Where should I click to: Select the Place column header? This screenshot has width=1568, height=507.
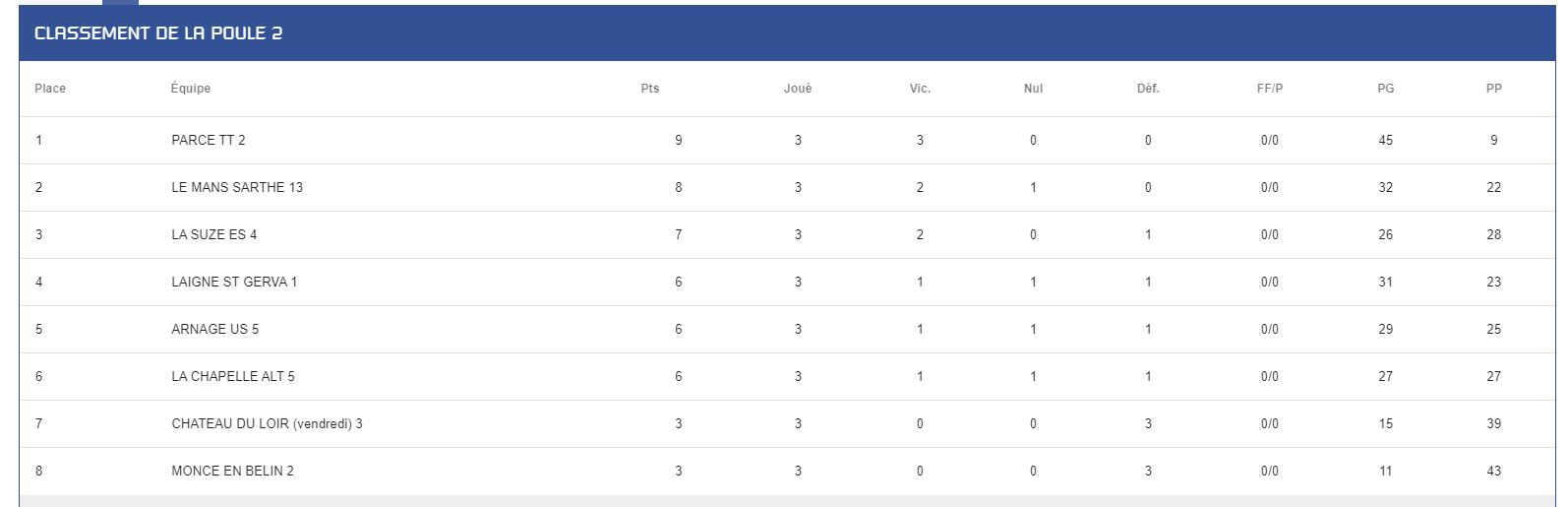[x=50, y=89]
